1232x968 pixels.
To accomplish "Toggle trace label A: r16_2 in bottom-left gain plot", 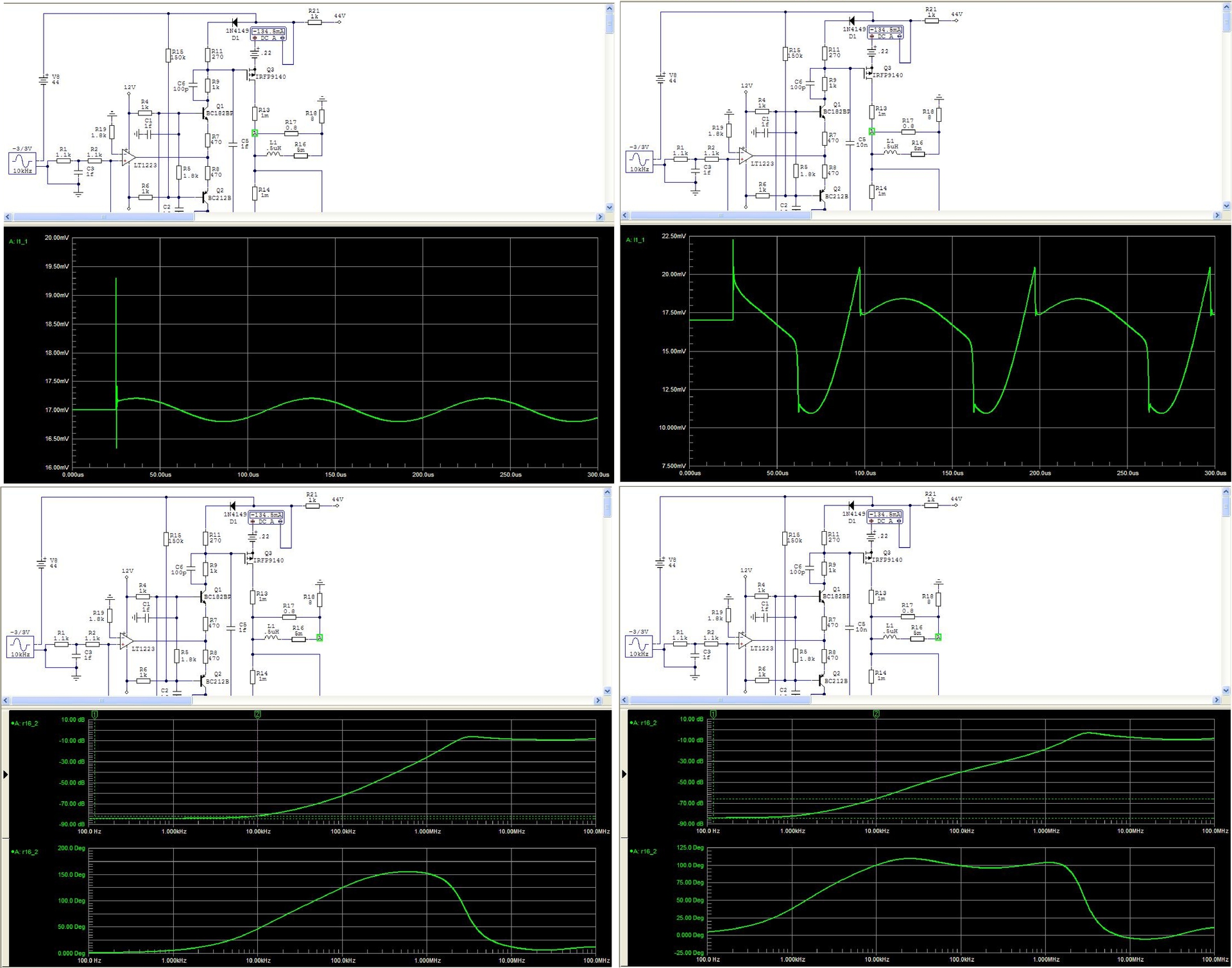I will (24, 723).
